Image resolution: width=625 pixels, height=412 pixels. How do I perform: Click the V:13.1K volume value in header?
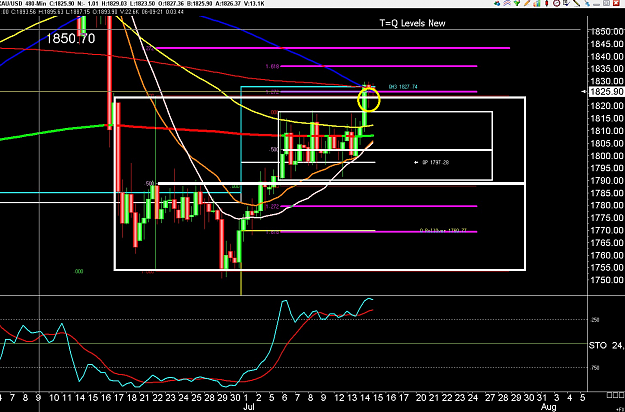252,4
